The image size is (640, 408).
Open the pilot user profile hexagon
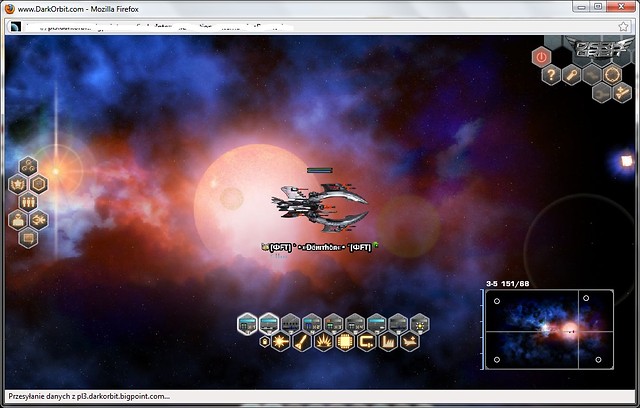[x=18, y=220]
